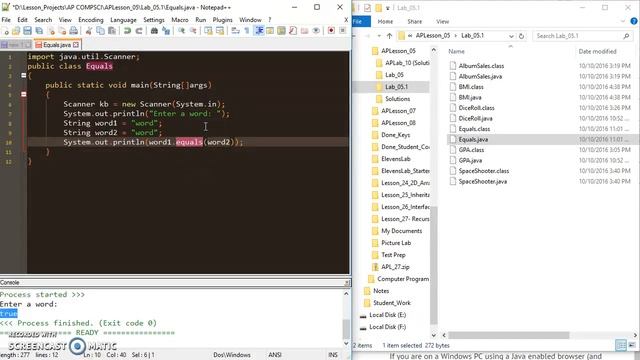Open the Share ribbon tab in Explorer
This screenshot has height=360, width=640.
point(414,21)
